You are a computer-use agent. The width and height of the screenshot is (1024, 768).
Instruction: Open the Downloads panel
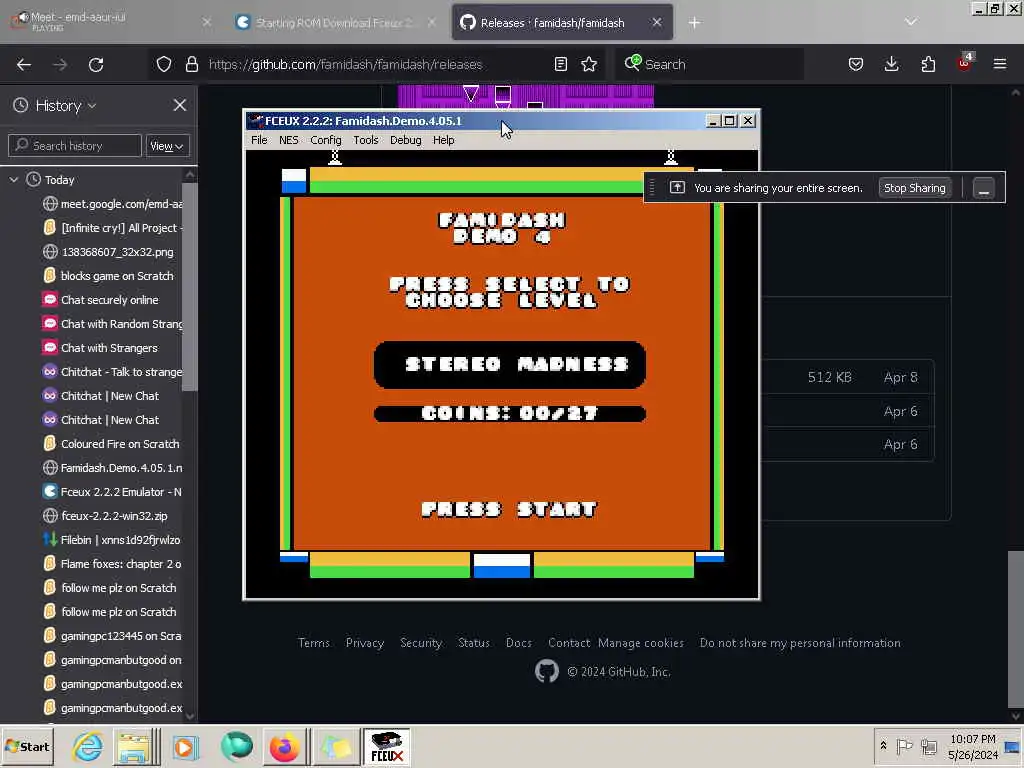[x=891, y=64]
